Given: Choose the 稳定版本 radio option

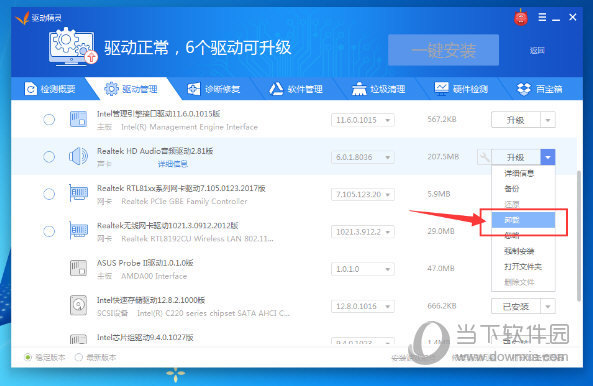Looking at the screenshot, I should (28, 357).
